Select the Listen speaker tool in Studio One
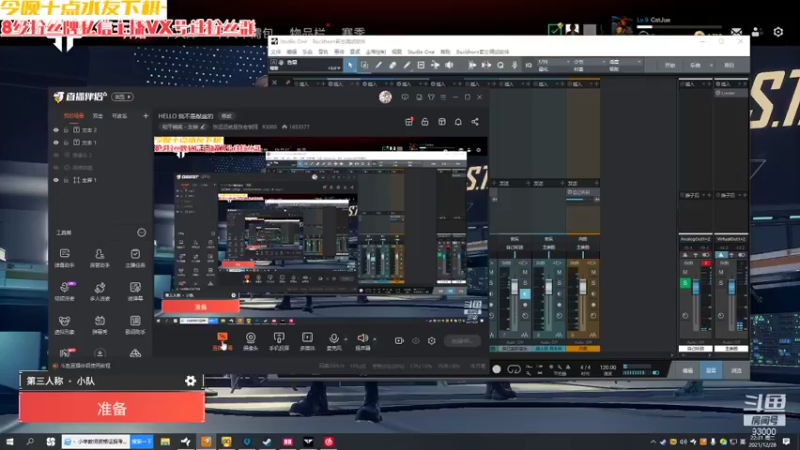Viewport: 800px width, 450px height. pos(449,65)
